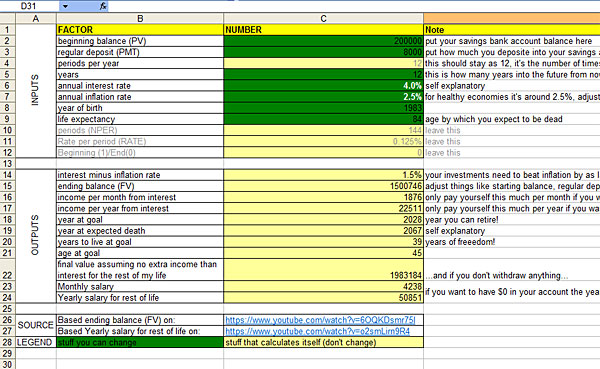Click final value cell 1983184
The height and width of the screenshot is (369, 600).
click(323, 270)
